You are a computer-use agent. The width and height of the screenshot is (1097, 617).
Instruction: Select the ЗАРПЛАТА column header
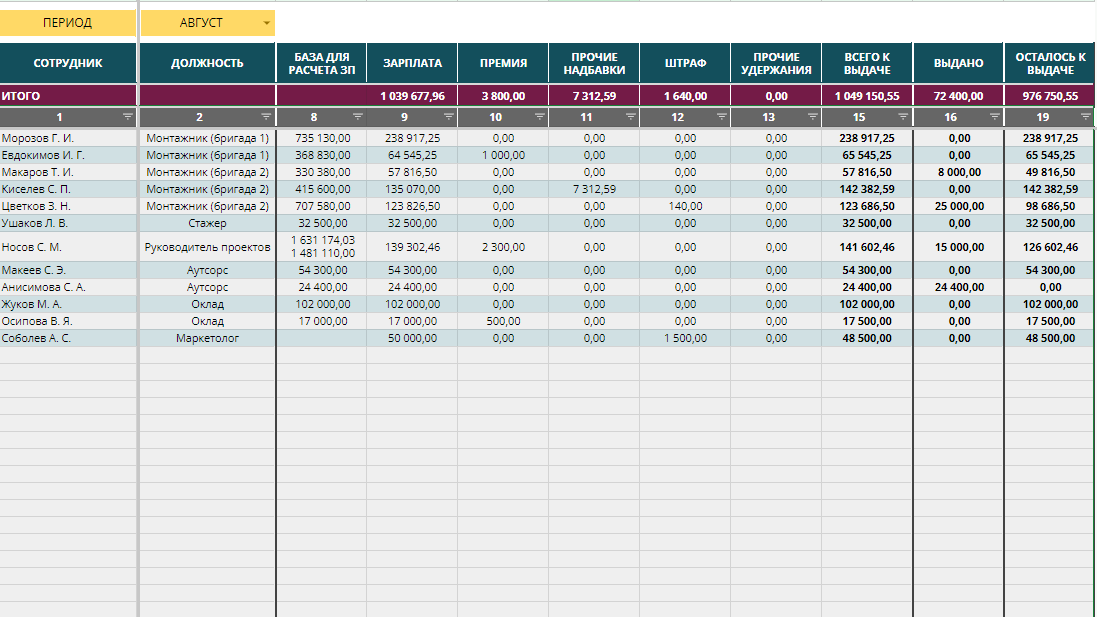point(412,63)
